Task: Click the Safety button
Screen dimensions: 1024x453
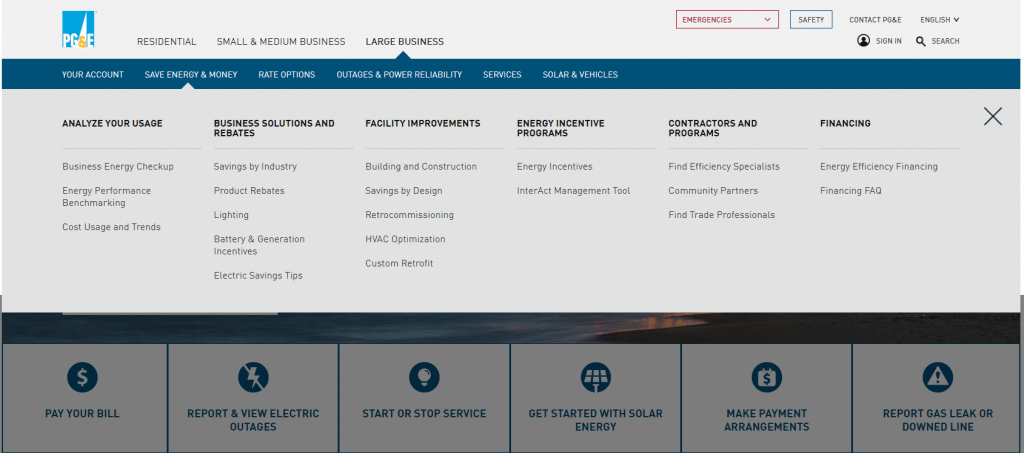Action: 811,20
